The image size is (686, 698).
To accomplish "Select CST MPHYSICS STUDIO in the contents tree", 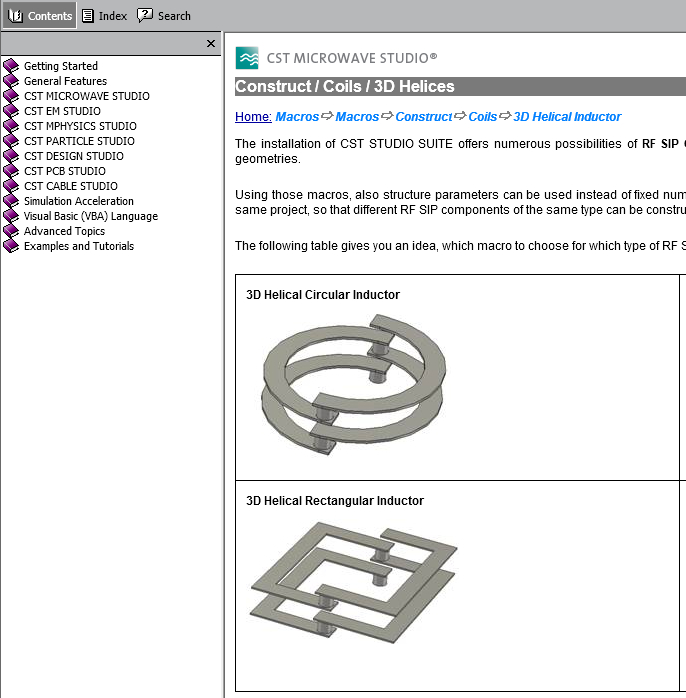I will [x=80, y=126].
